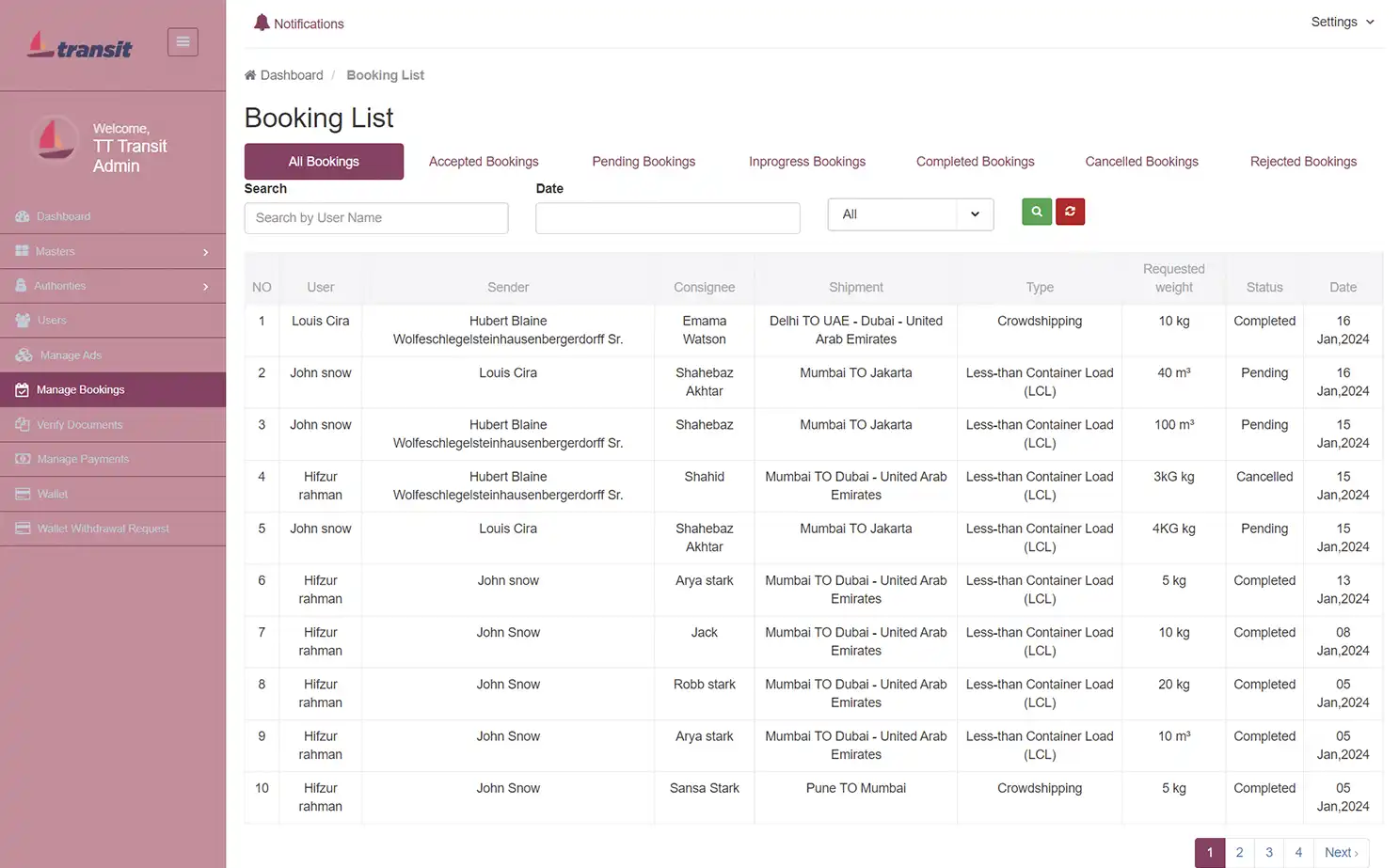Select the Dashboard sidebar icon
The image size is (1399, 868).
pyautogui.click(x=22, y=216)
